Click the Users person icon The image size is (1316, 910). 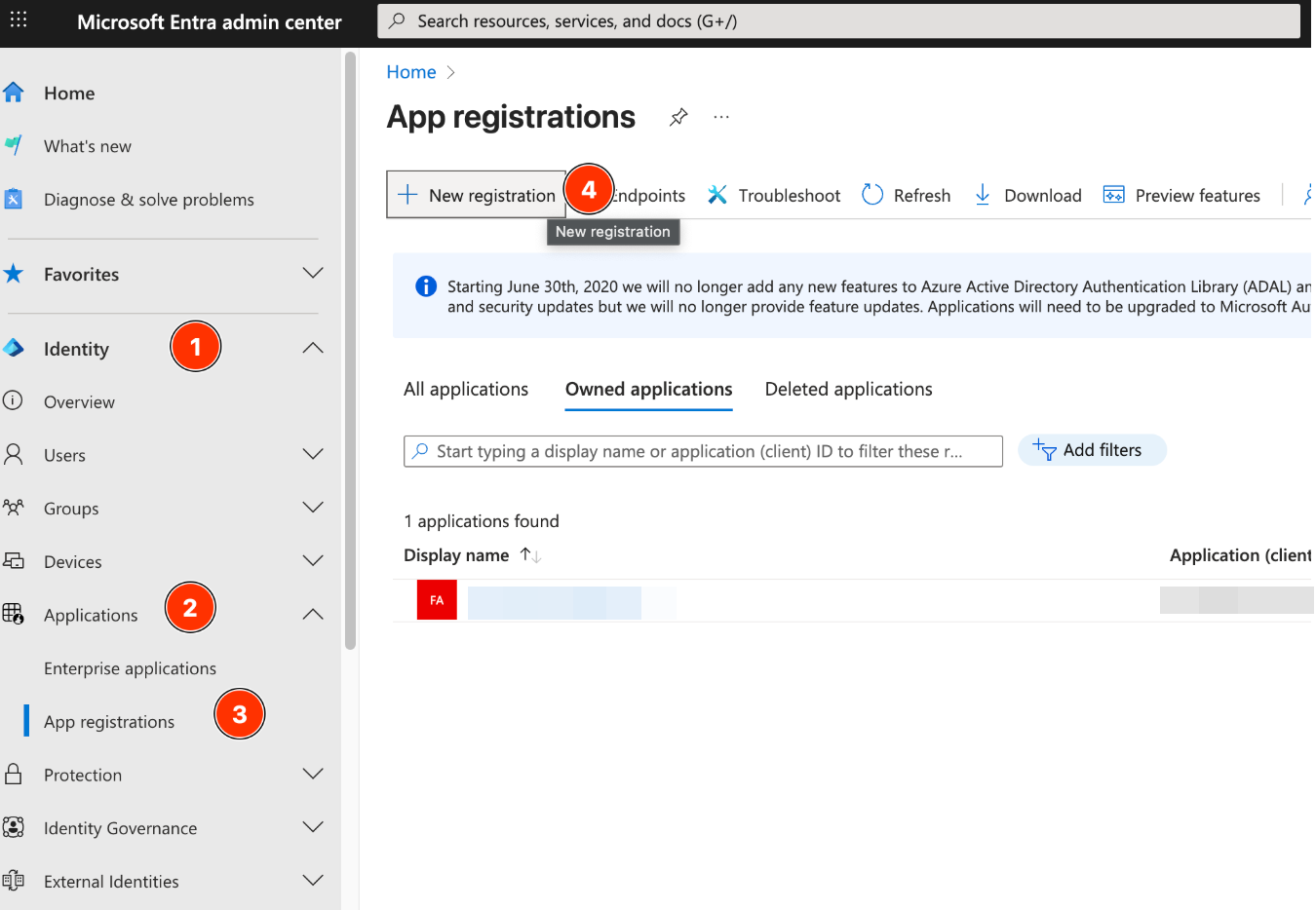click(14, 454)
